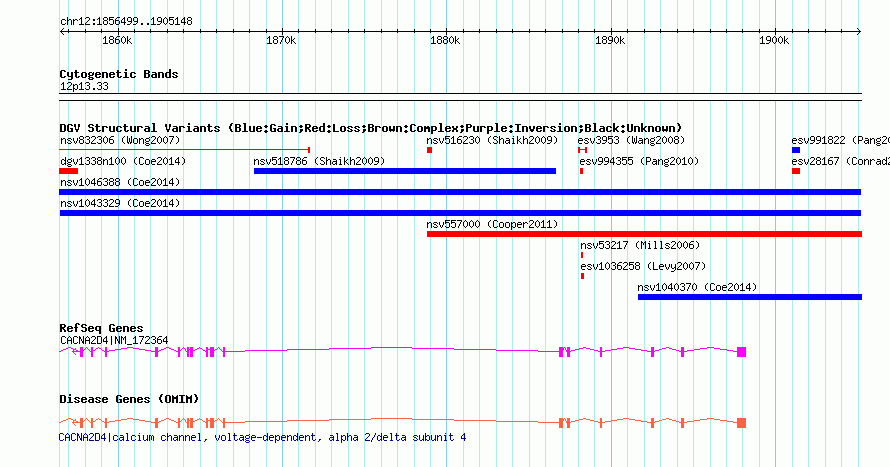Select the blue nsv1043329 full-width gain bar
Screen dimensions: 890x467
(x=460, y=213)
